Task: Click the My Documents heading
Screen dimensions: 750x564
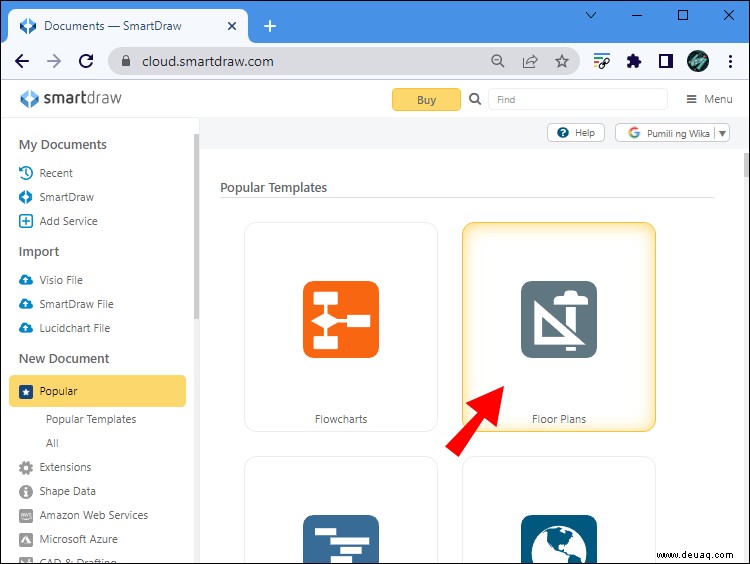Action: click(x=63, y=144)
